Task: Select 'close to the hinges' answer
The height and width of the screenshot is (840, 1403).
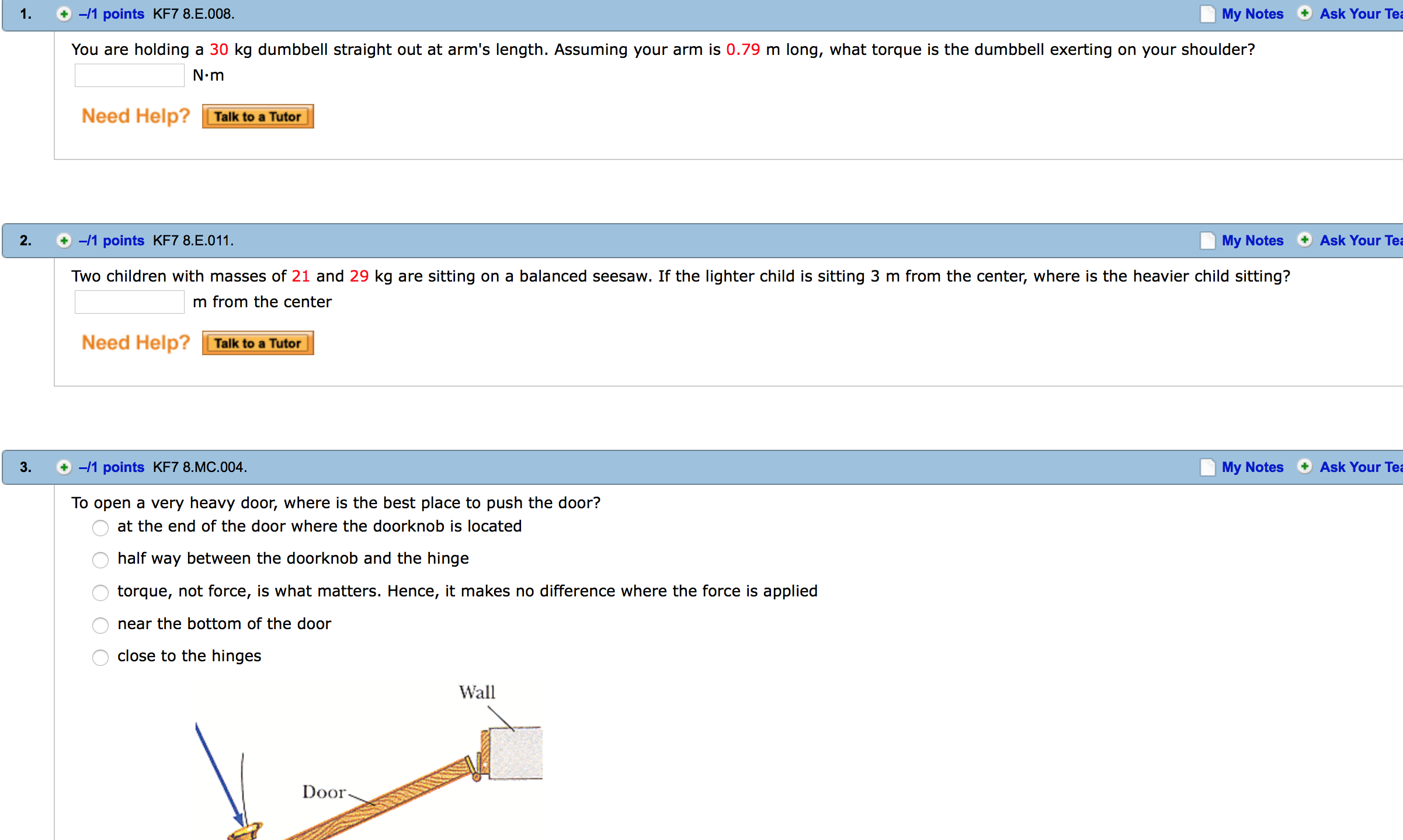Action: pos(100,658)
